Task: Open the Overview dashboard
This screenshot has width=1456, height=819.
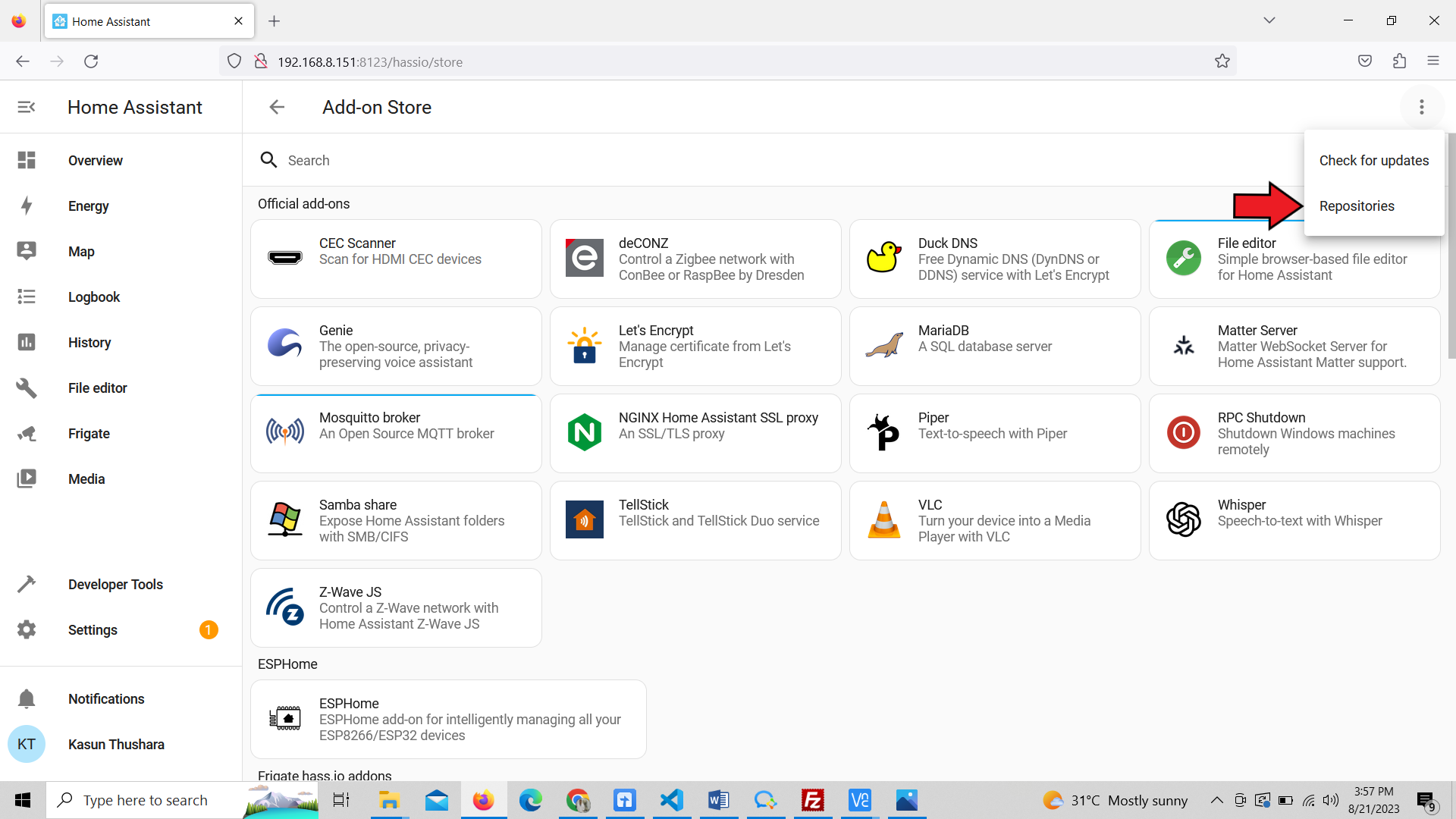Action: coord(121,160)
